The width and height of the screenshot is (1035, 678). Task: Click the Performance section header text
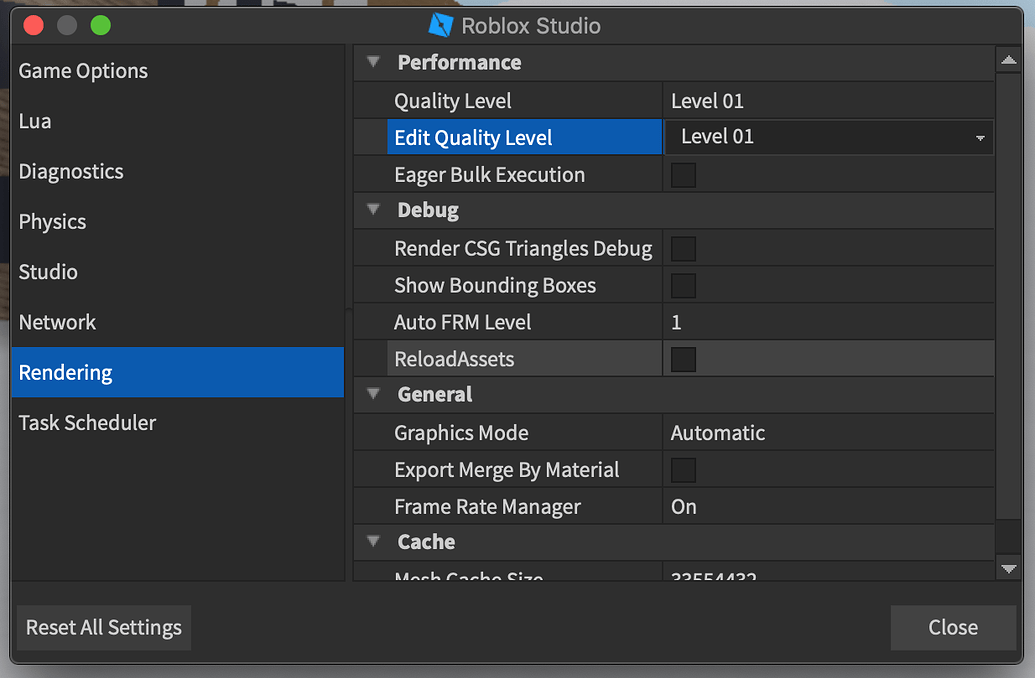click(459, 62)
